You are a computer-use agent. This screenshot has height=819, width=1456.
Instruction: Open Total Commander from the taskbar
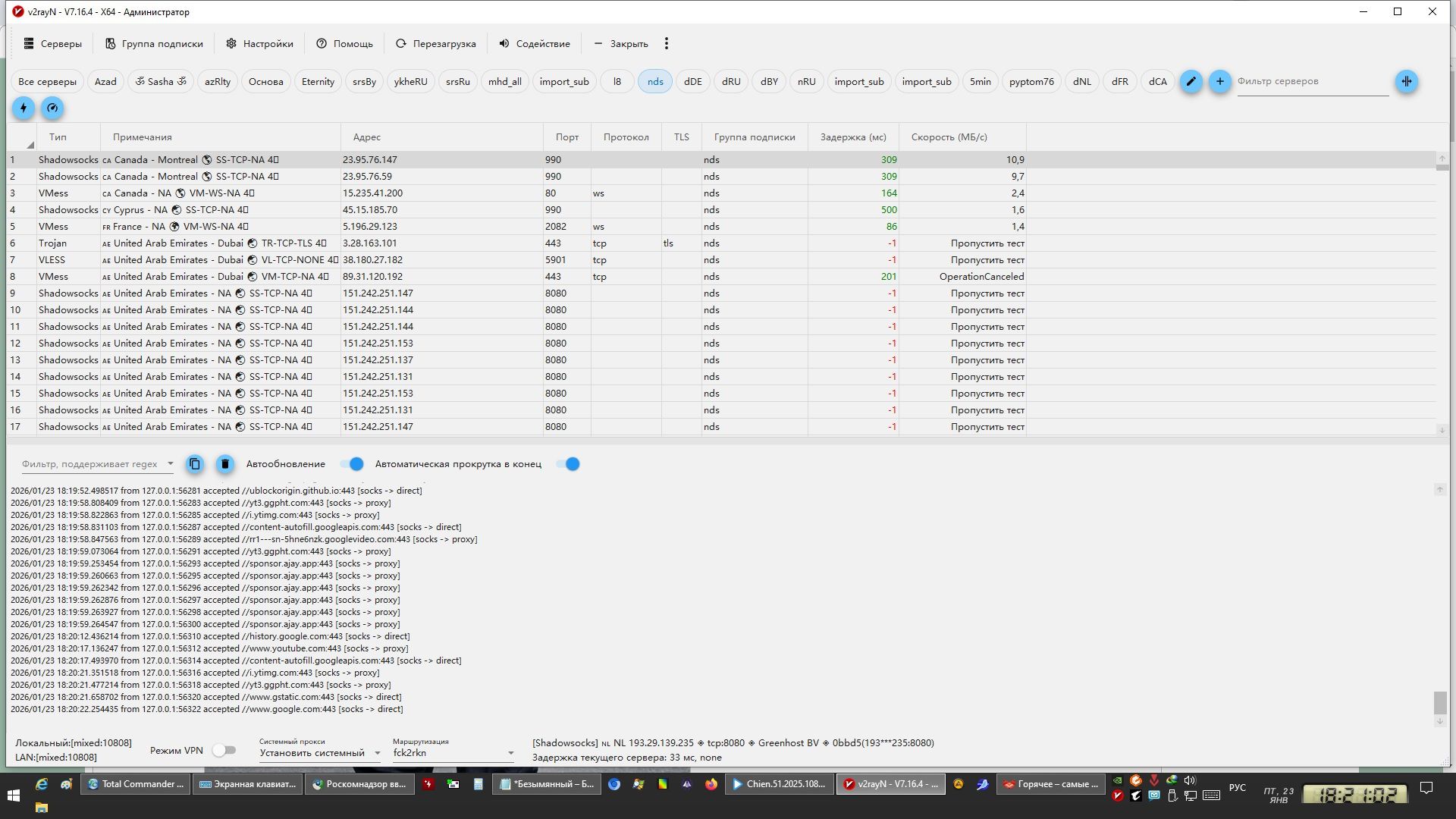(136, 784)
